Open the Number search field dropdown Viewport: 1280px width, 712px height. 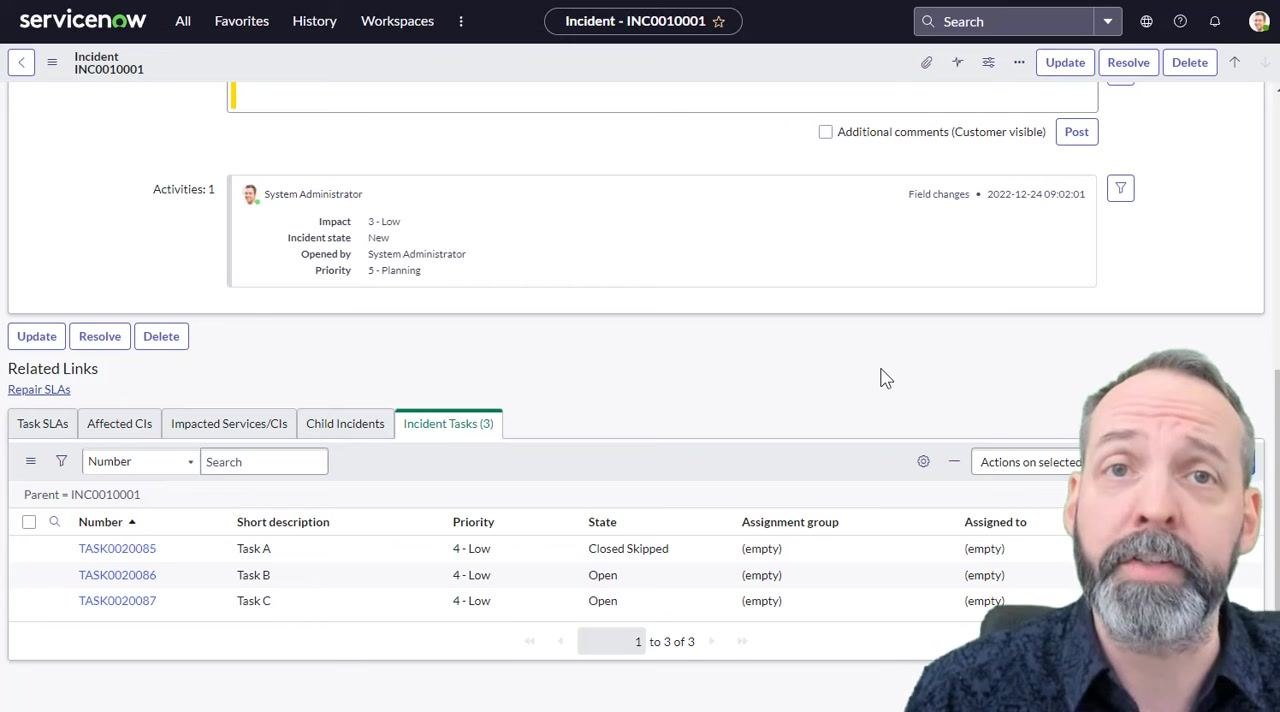(x=139, y=461)
